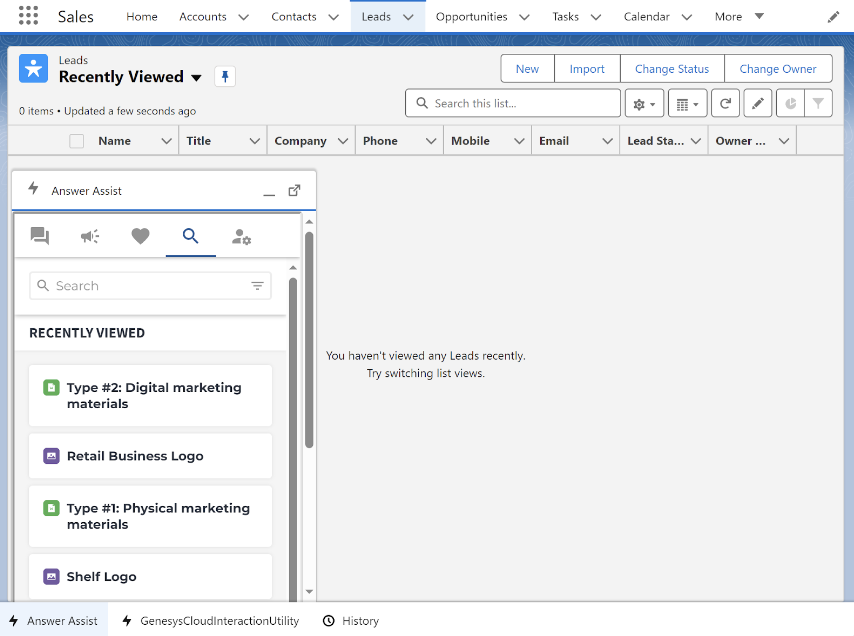Click the Import button
854x636 pixels.
(587, 69)
